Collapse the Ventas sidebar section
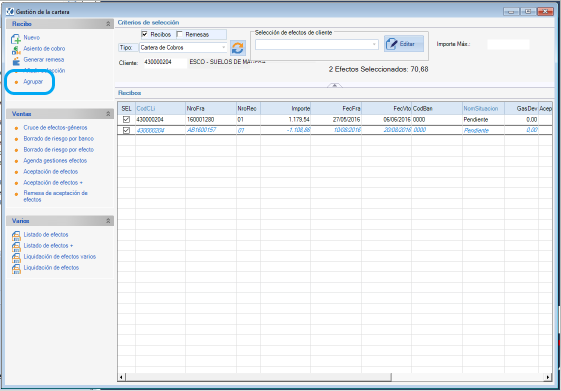 [x=108, y=114]
